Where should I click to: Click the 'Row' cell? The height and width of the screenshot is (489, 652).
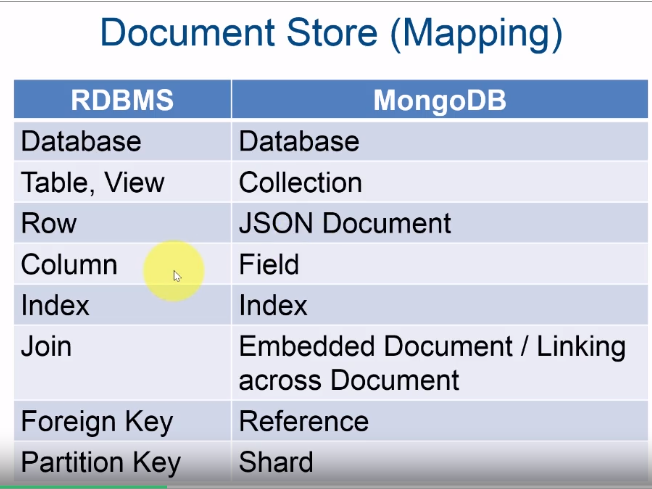[122, 222]
